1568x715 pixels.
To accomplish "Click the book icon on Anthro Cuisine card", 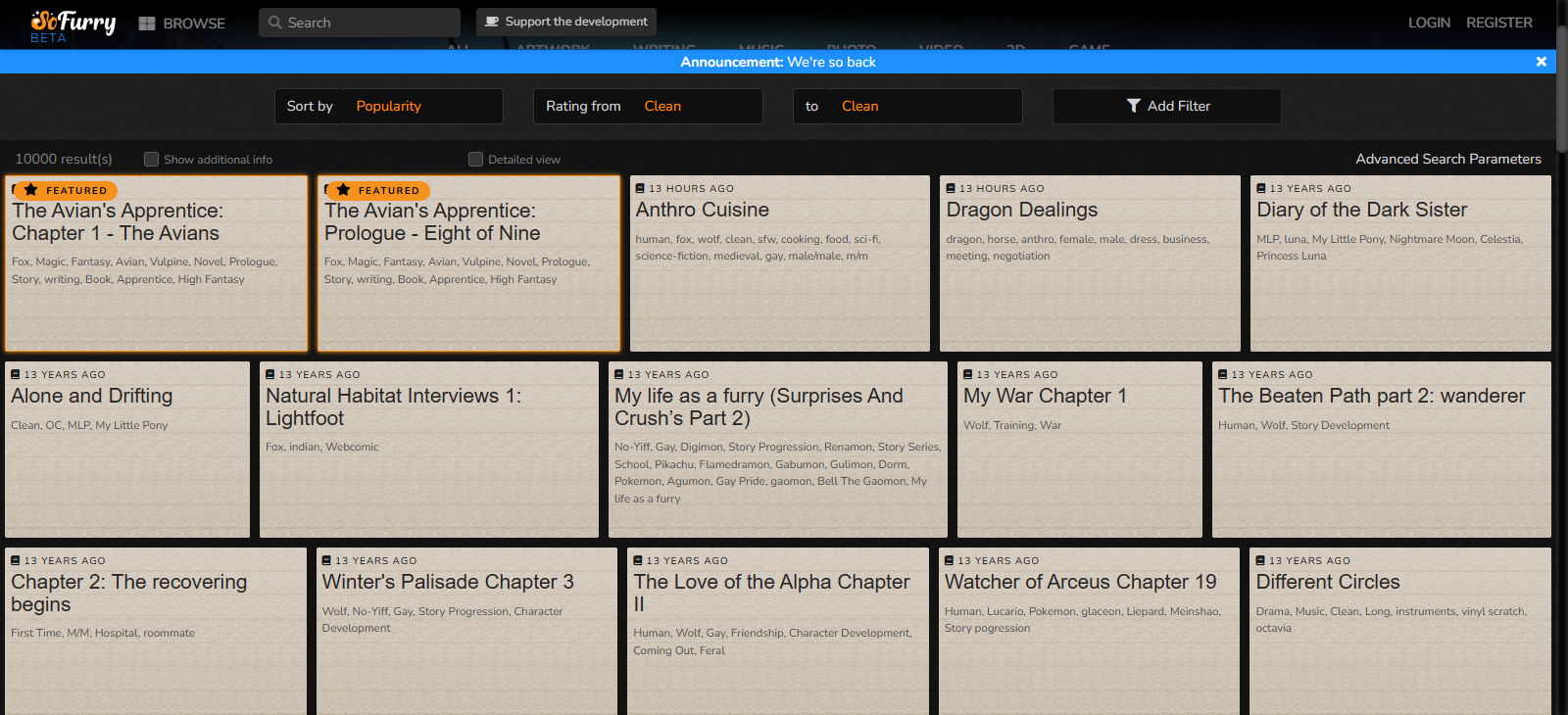I will pos(640,188).
